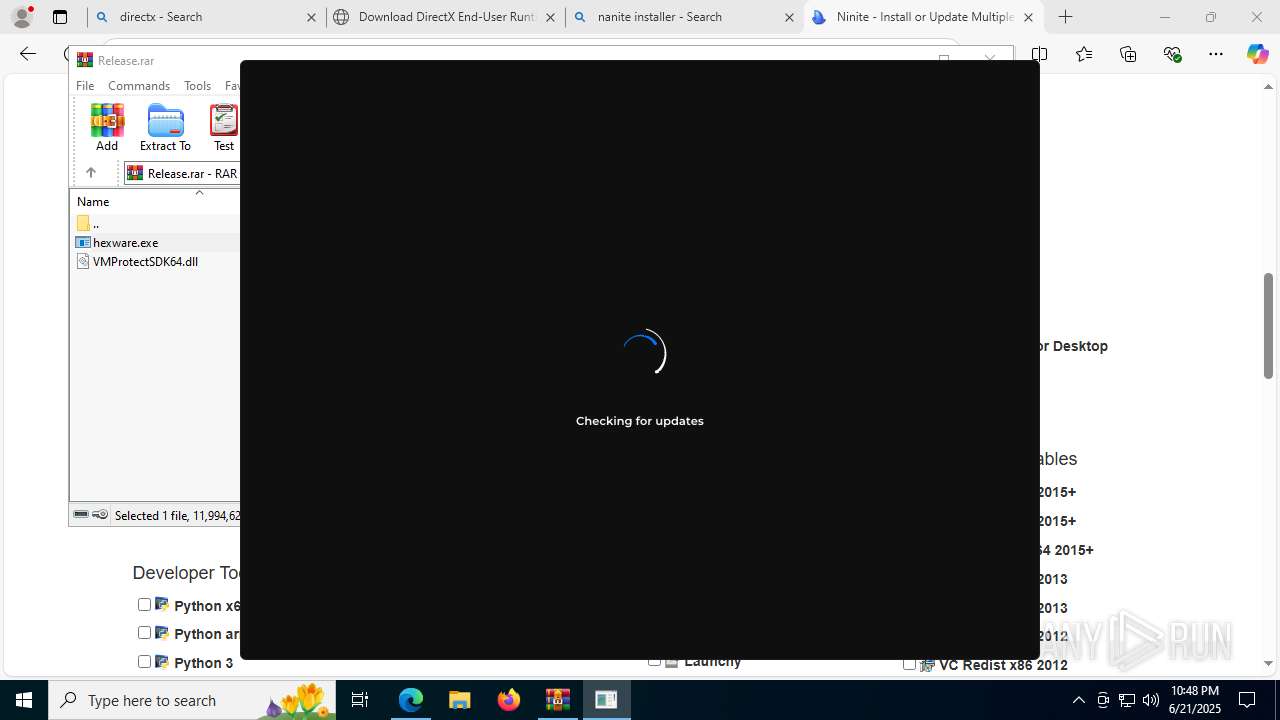
Task: Check the Python 3 checkbox
Action: pos(144,661)
